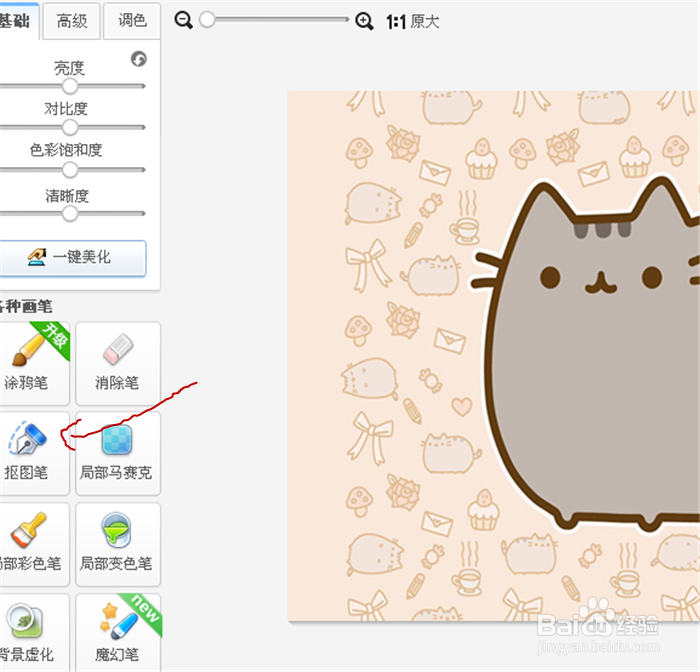Click the 亮度 brightness slider handle

pos(70,86)
